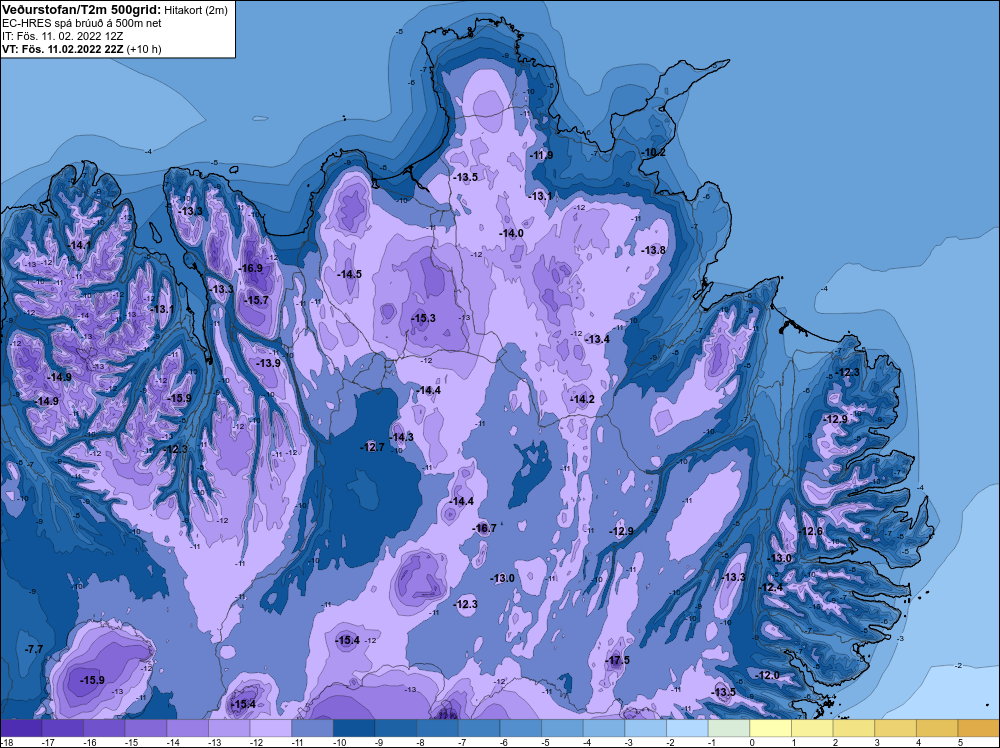Click the legend swatch between 4 and 5
This screenshot has height=748, width=1000.
click(937, 728)
